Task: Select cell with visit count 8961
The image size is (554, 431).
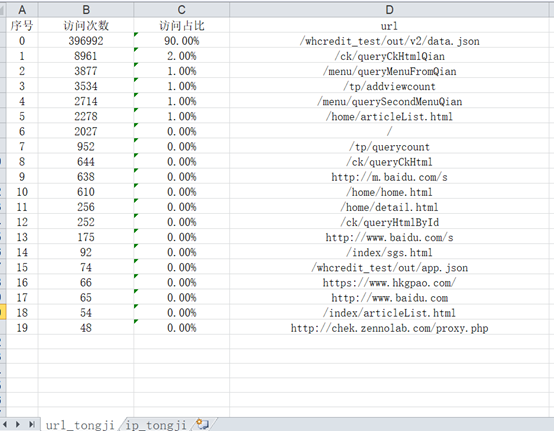Action: [86, 56]
